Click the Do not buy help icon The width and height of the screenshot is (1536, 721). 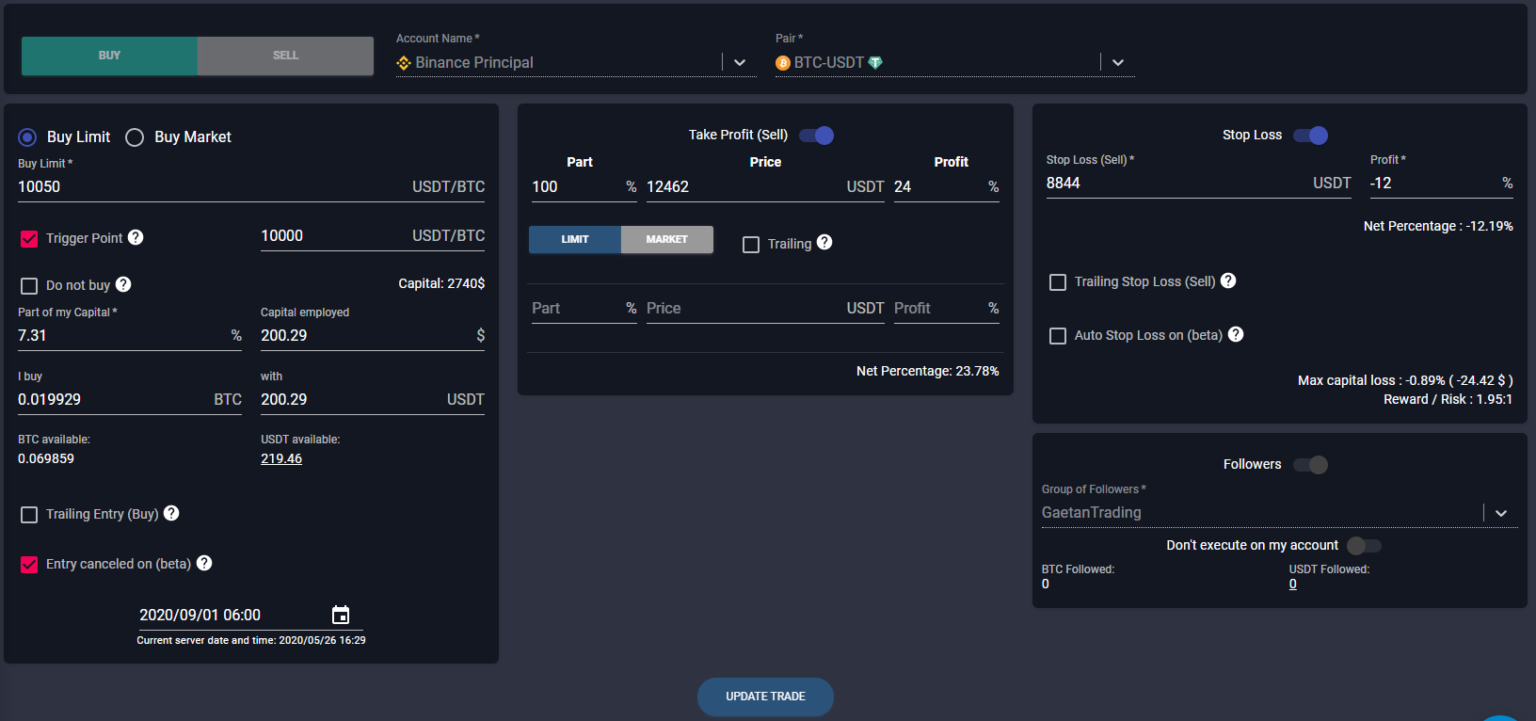pos(122,285)
